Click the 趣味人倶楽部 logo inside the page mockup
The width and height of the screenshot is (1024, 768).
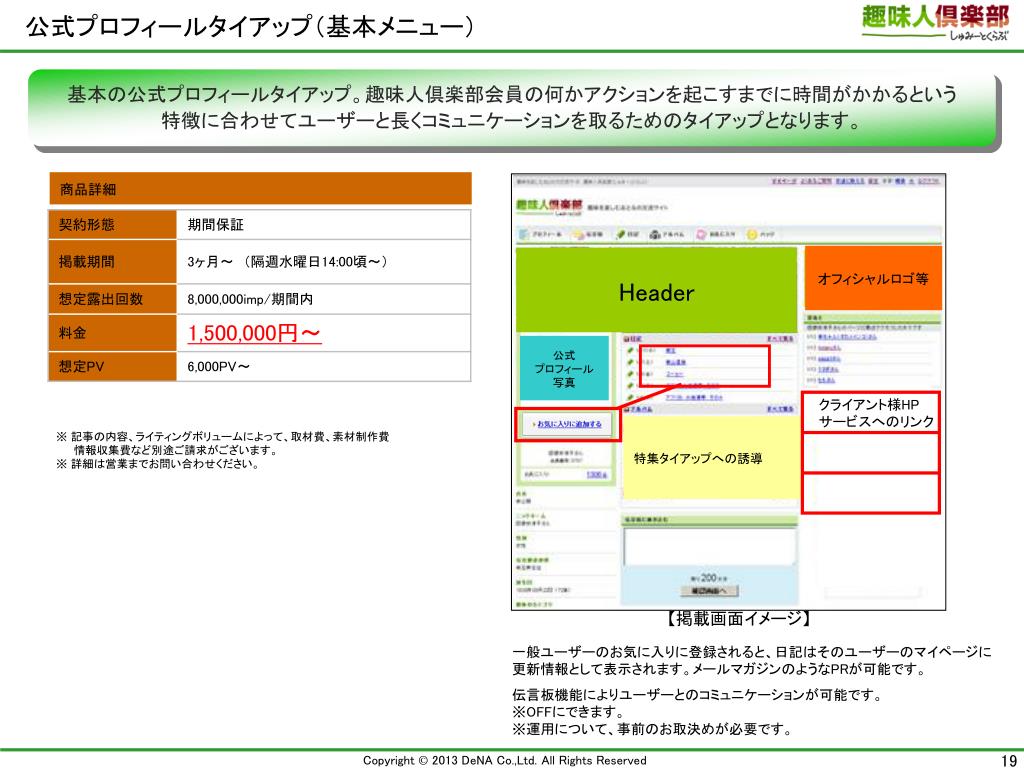549,206
